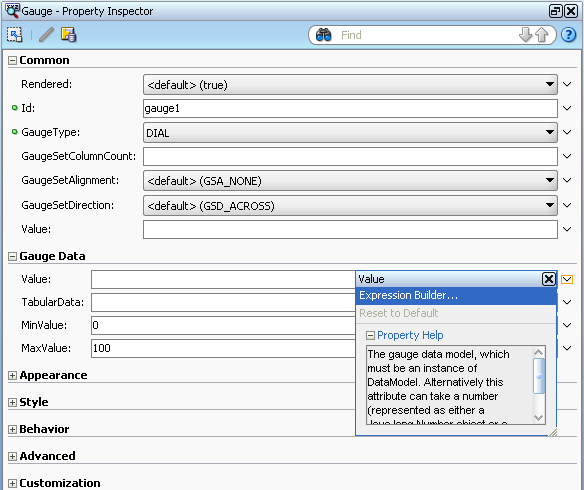
Task: Click the Find previous down arrow
Action: click(x=526, y=35)
